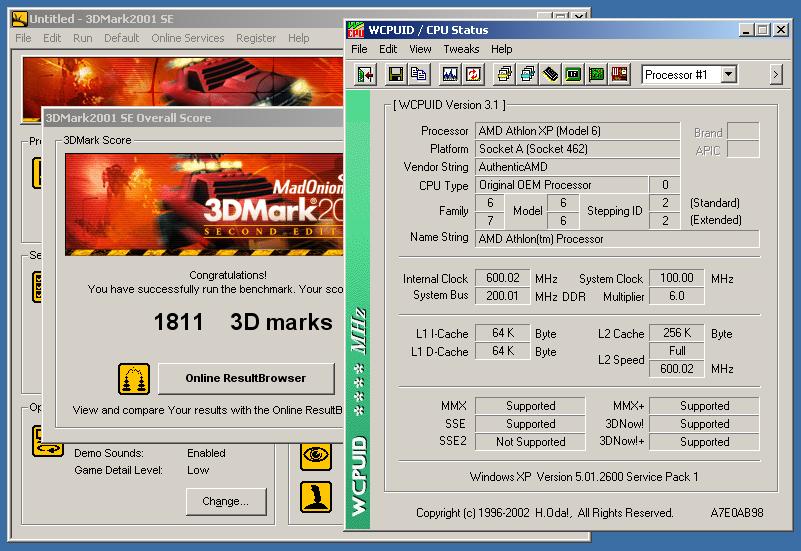Click the green chipset info icon

573,75
